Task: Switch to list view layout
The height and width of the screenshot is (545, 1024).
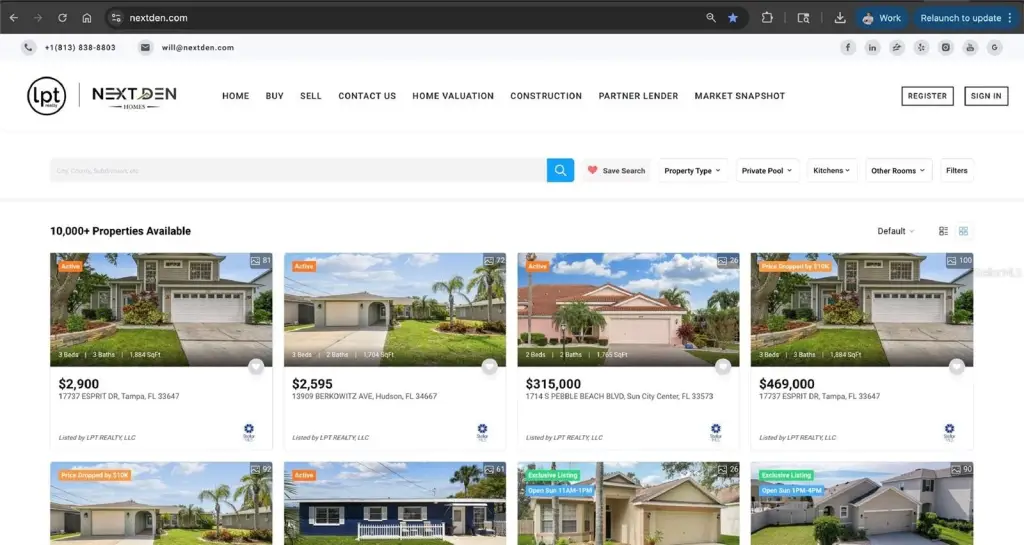Action: click(943, 231)
